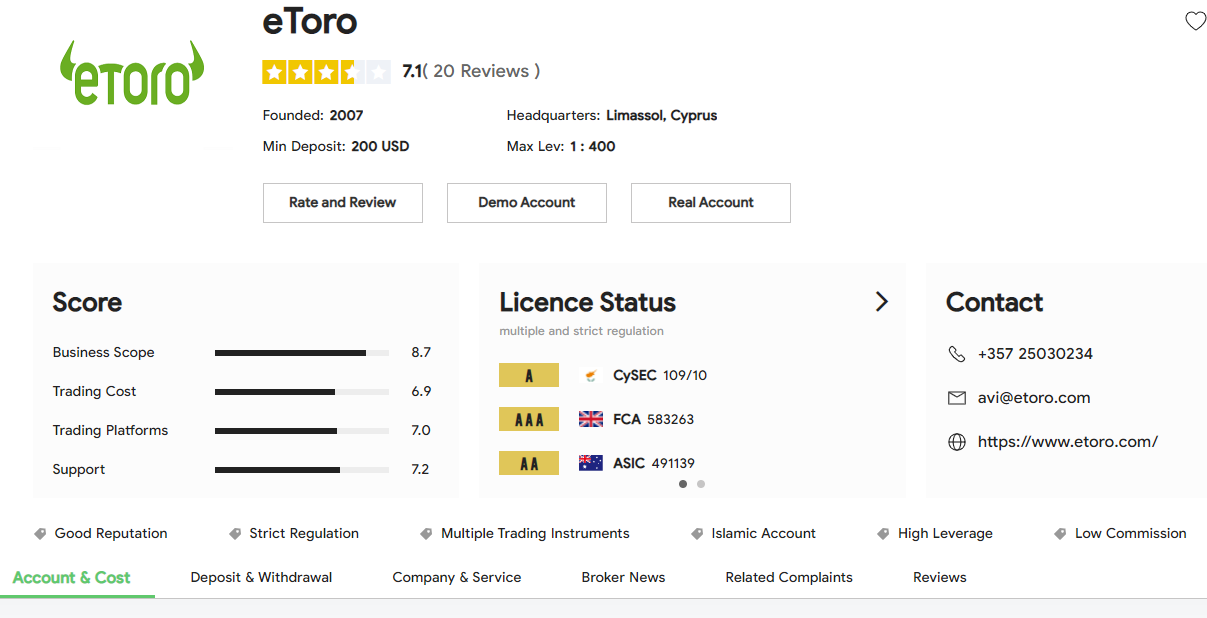
Task: Click the UK flag beside FCA
Action: pyautogui.click(x=591, y=419)
